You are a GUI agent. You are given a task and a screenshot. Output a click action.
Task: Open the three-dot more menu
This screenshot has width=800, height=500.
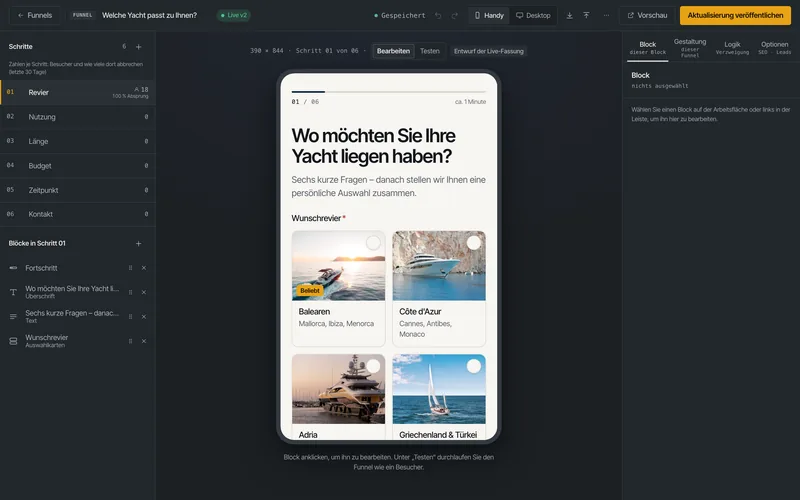[x=606, y=15]
